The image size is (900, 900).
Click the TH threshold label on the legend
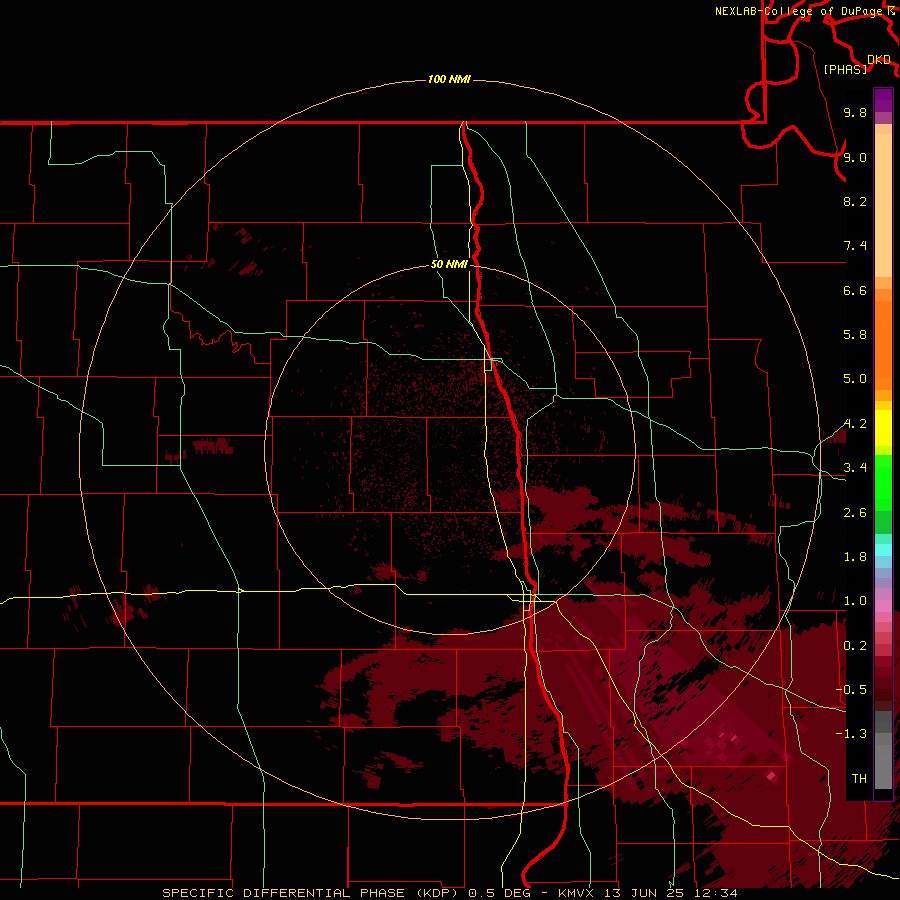[859, 778]
